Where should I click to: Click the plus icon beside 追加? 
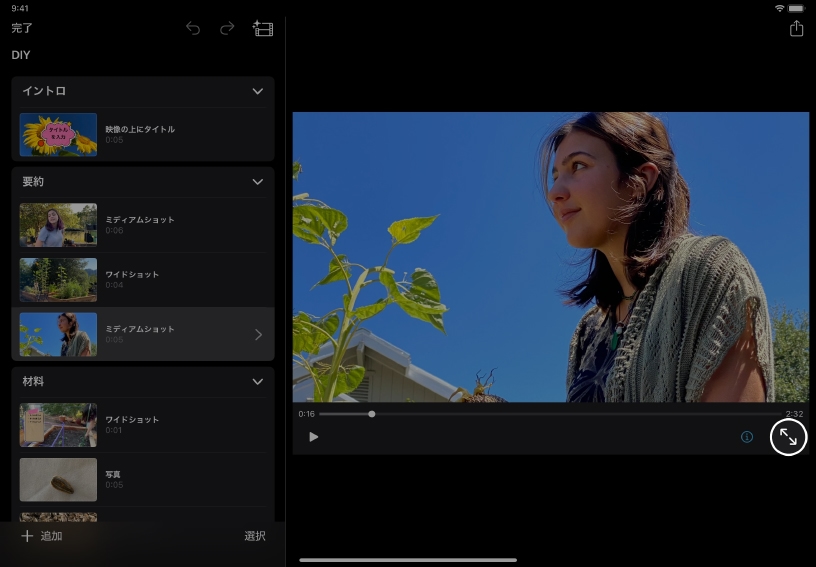[x=27, y=536]
